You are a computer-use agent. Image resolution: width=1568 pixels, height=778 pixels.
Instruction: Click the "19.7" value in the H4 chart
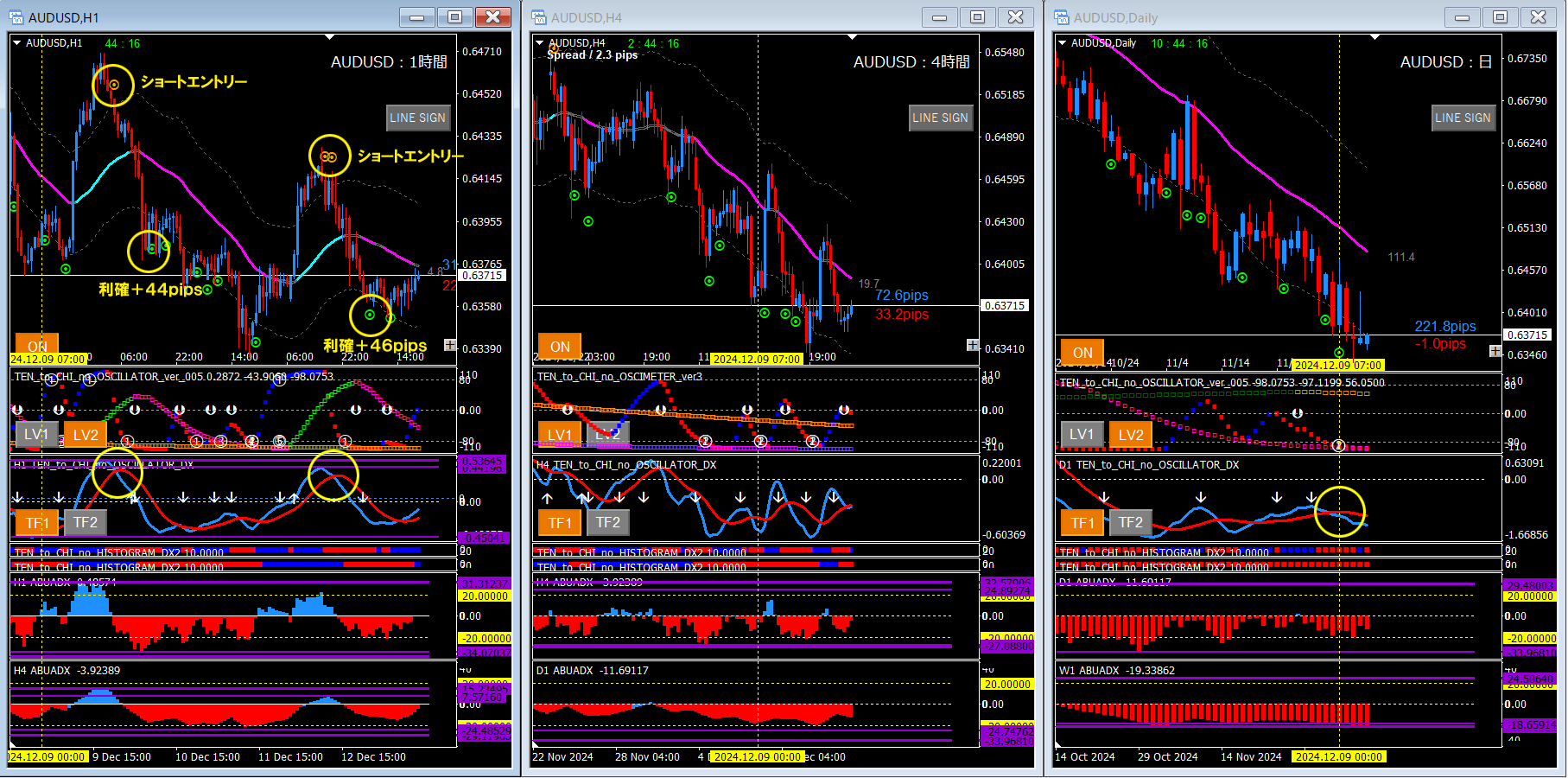pos(868,284)
